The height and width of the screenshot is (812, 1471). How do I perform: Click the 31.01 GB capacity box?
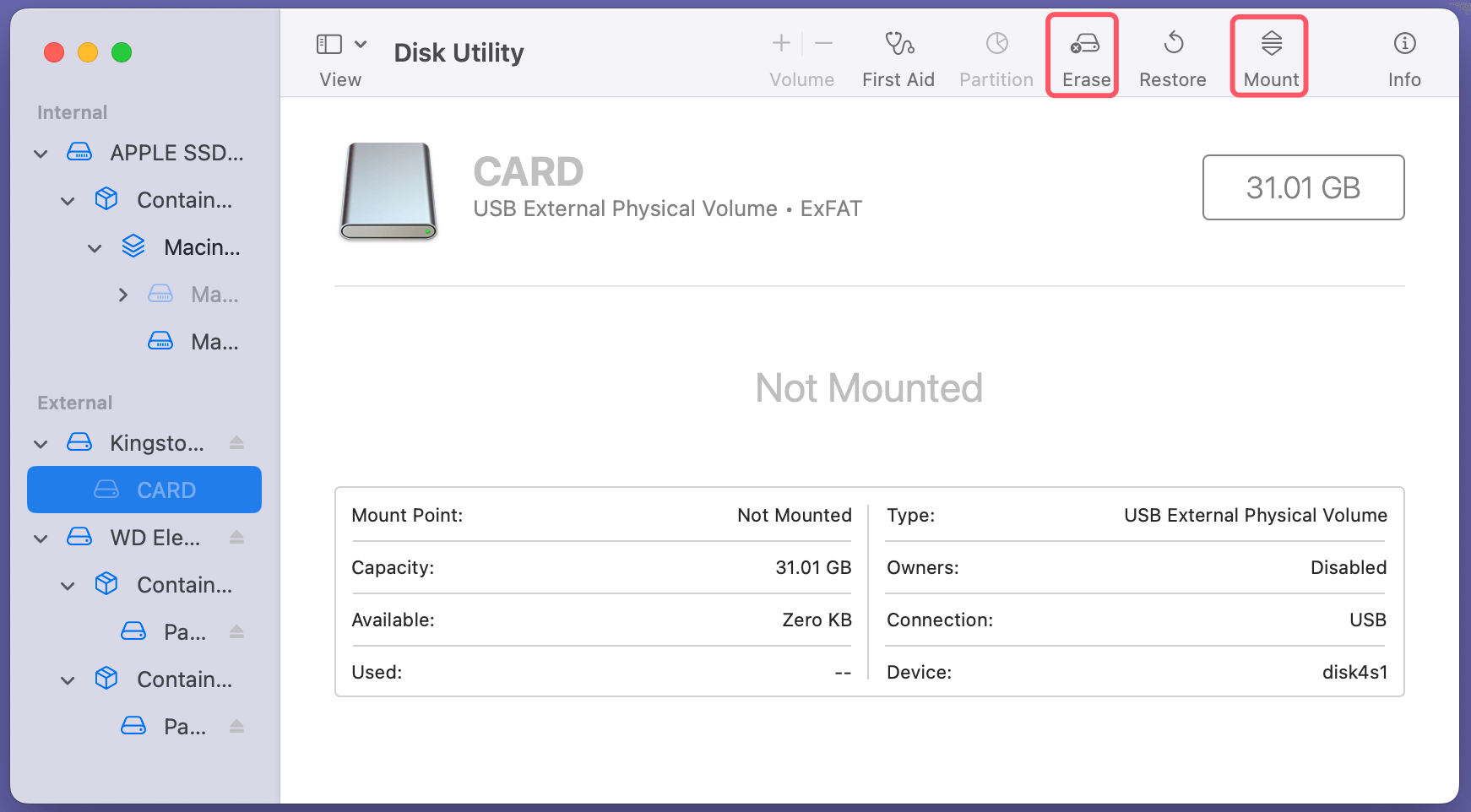point(1302,187)
